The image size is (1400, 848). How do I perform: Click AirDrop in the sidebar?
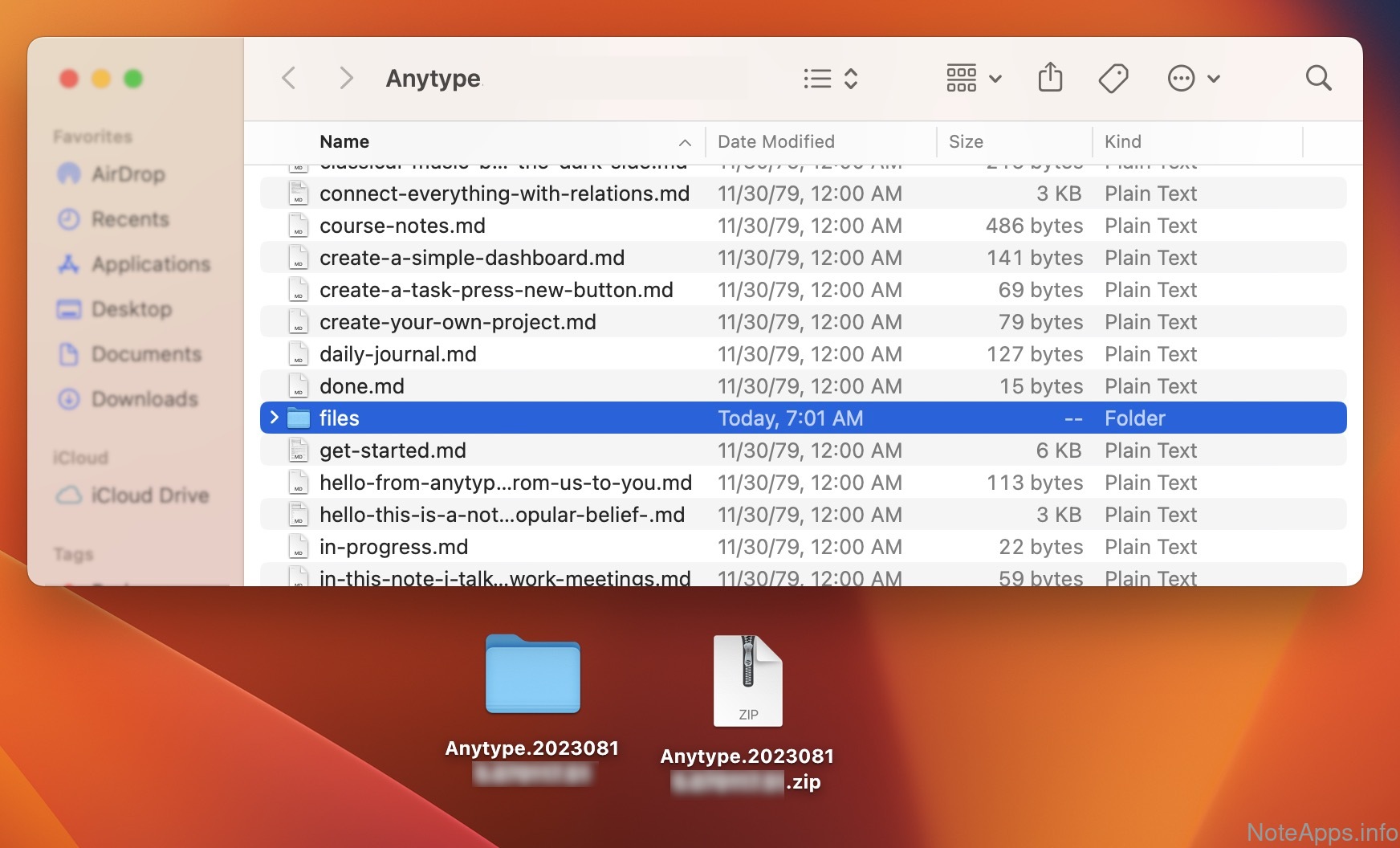128,174
